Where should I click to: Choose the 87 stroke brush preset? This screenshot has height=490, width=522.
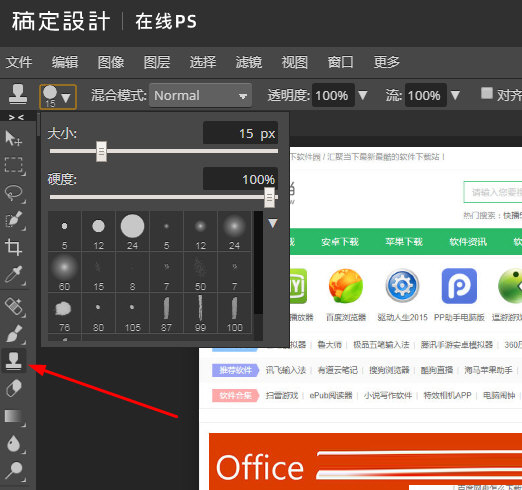[166, 313]
